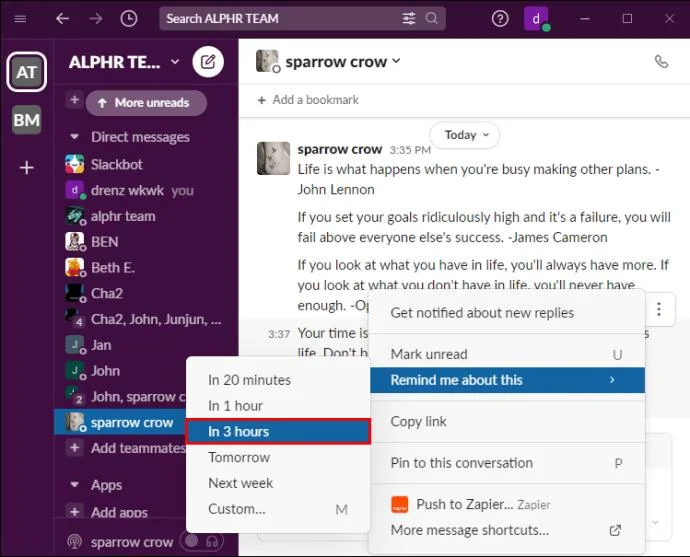Click plus icon next to Add apps
Screen dimensions: 690x557
(x=74, y=512)
